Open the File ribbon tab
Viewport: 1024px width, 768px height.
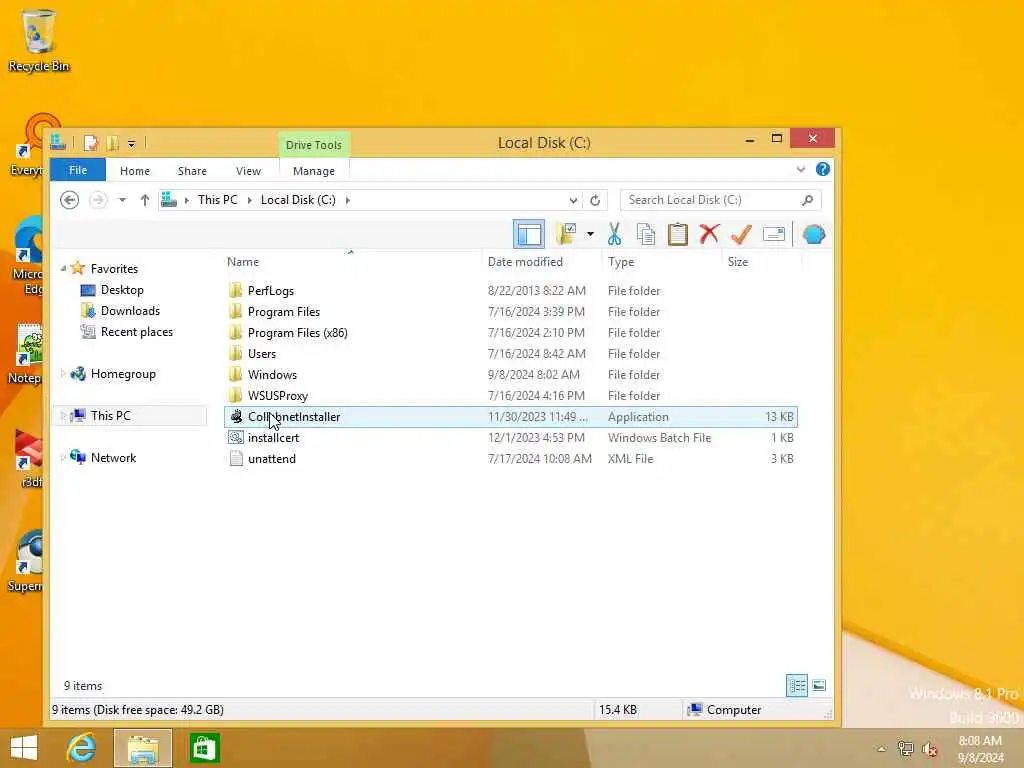pyautogui.click(x=78, y=170)
